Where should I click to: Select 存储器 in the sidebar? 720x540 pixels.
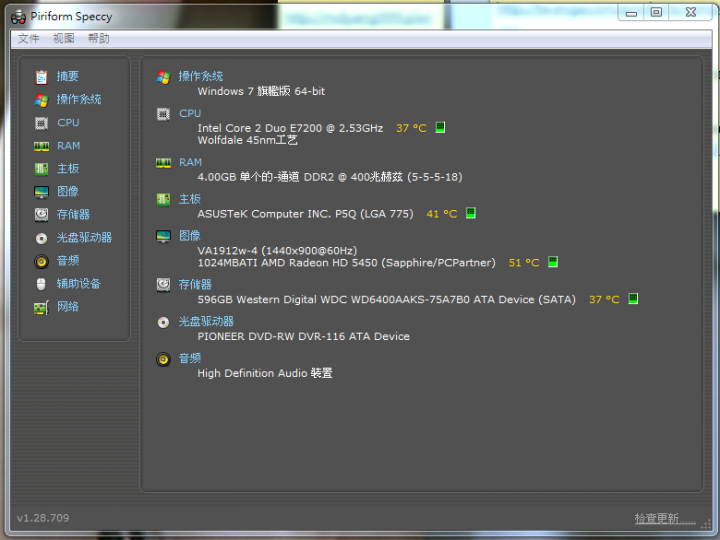73,214
